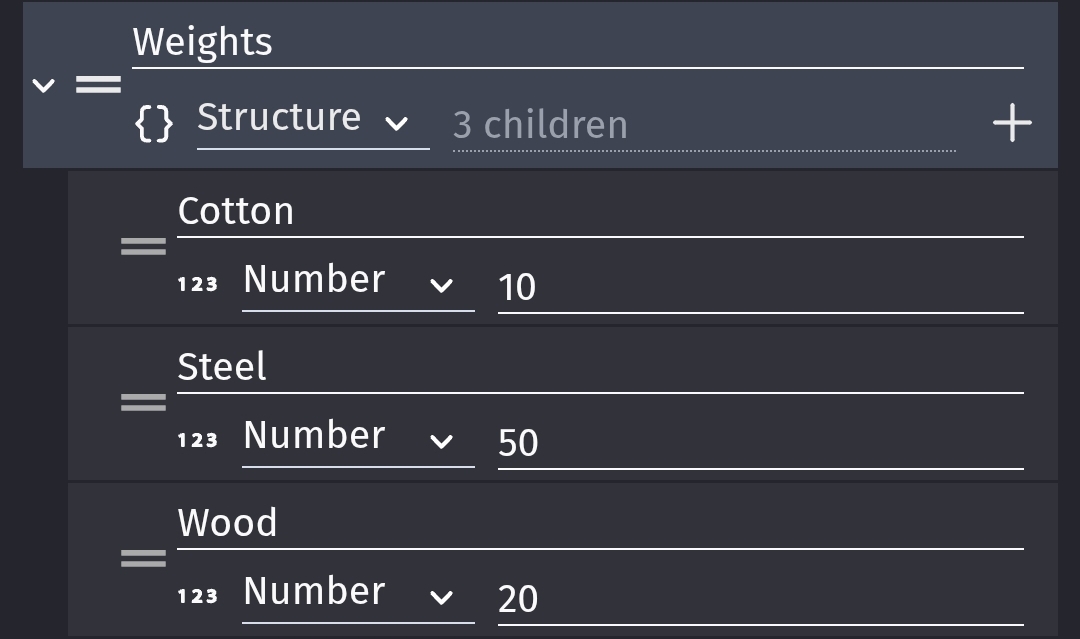Edit the Cotton name field

601,212
